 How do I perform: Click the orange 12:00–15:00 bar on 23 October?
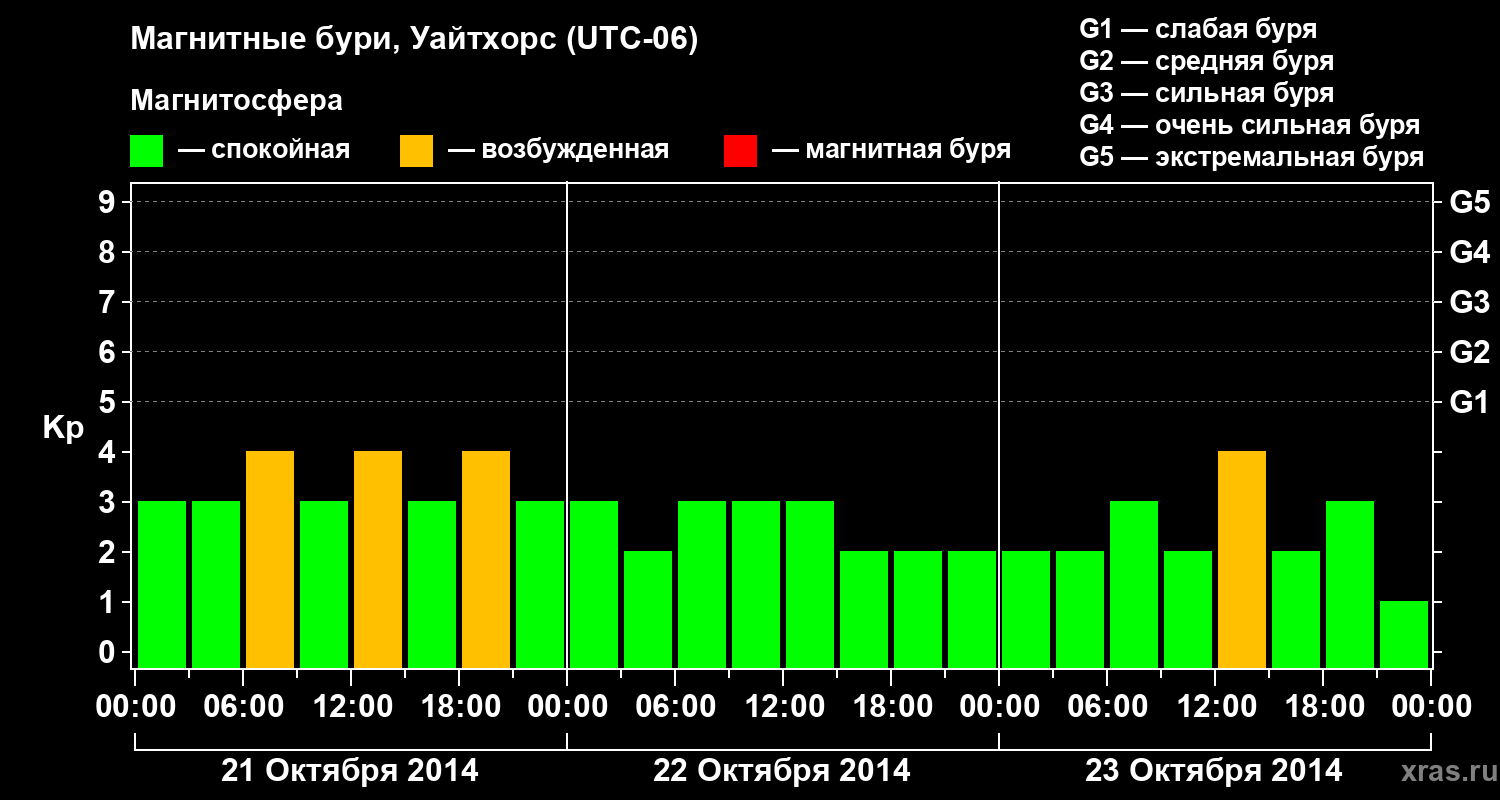1242,559
